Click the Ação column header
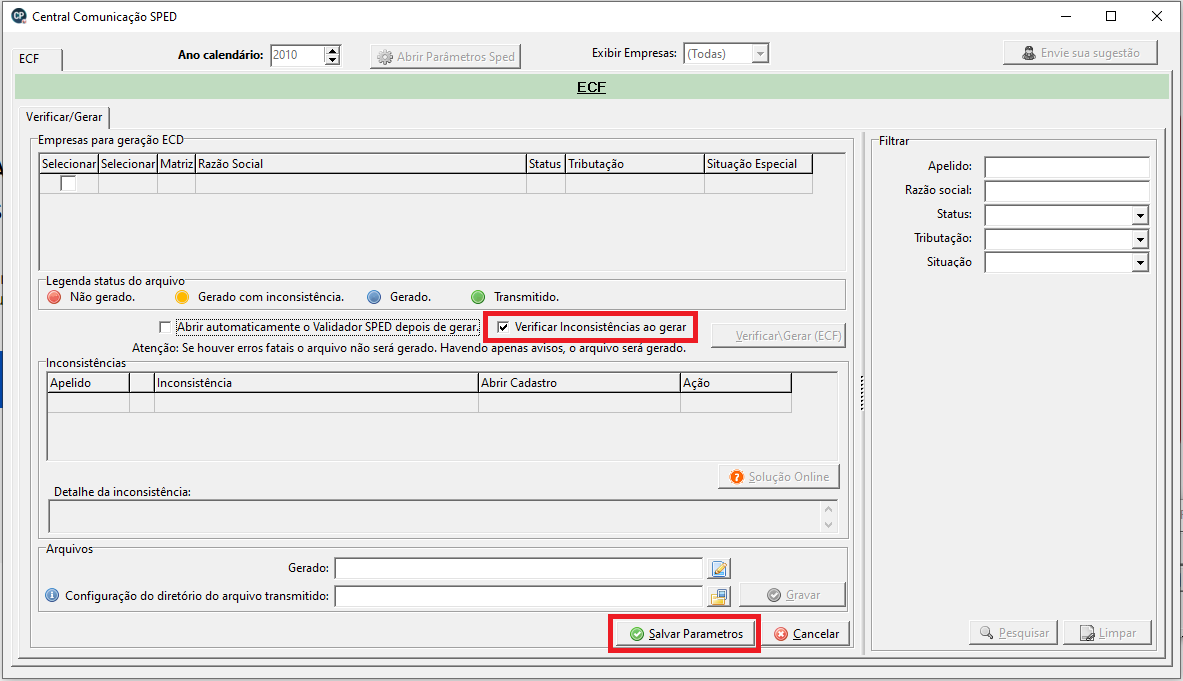This screenshot has height=681, width=1183. (736, 383)
